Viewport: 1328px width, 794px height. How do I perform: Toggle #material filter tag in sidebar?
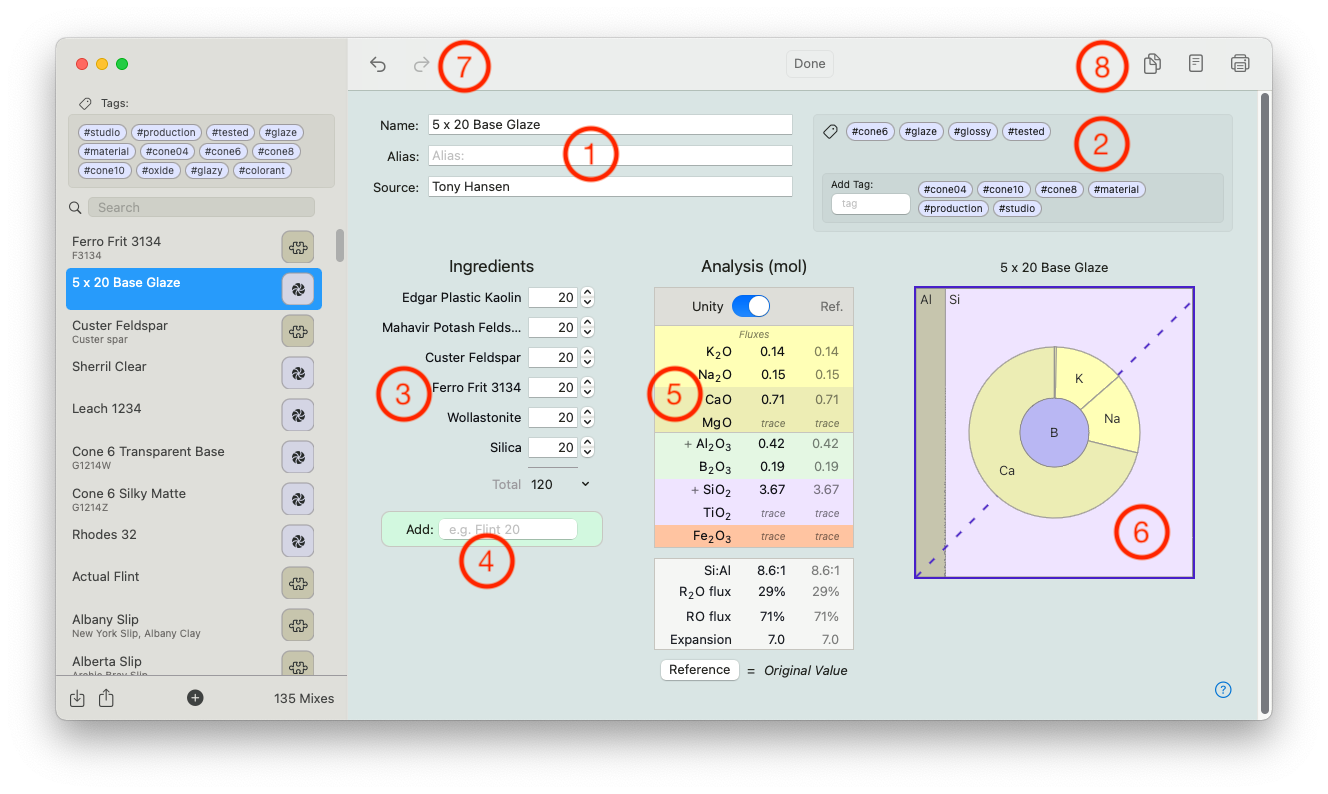[106, 151]
